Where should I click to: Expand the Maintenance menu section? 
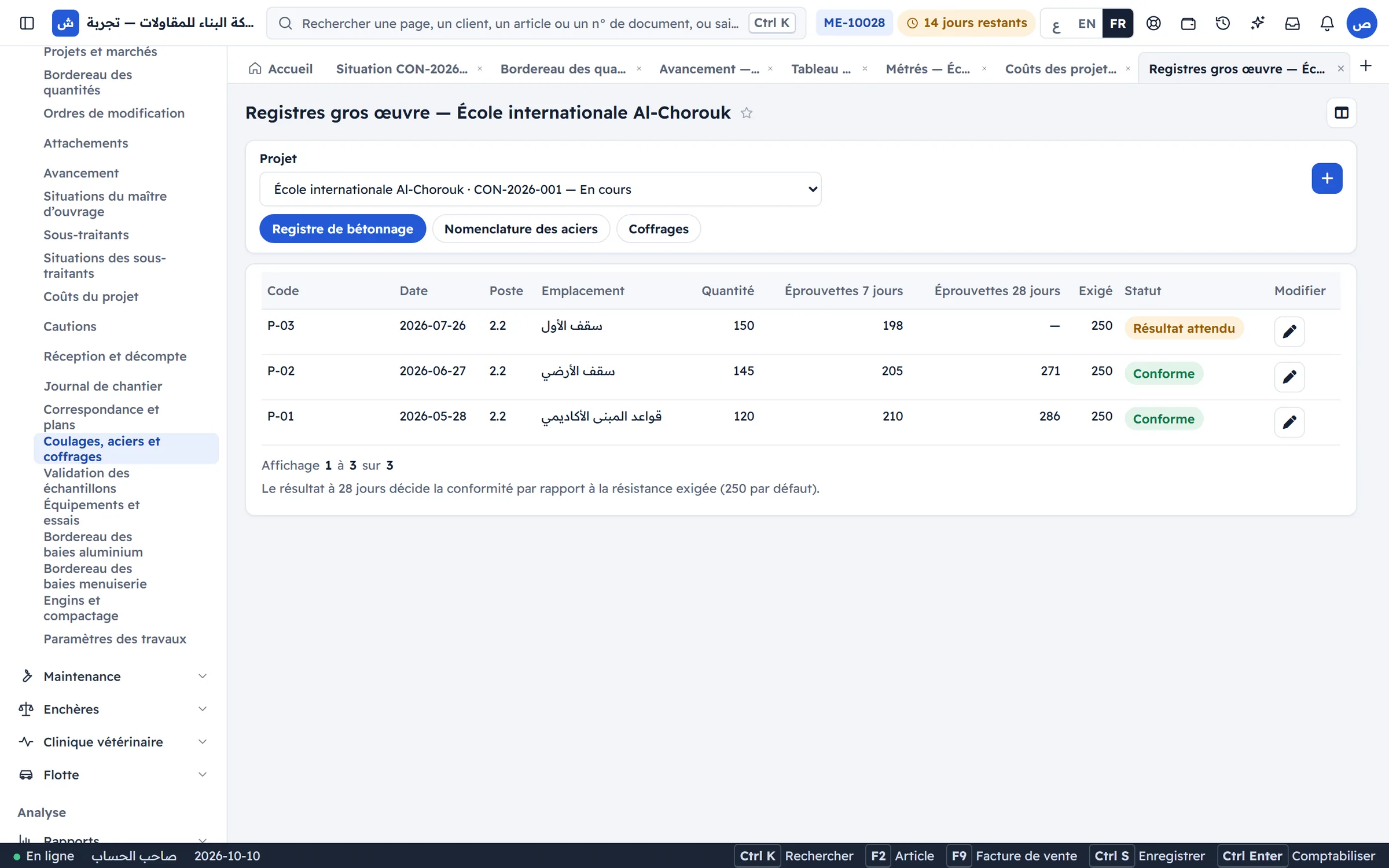coord(113,676)
